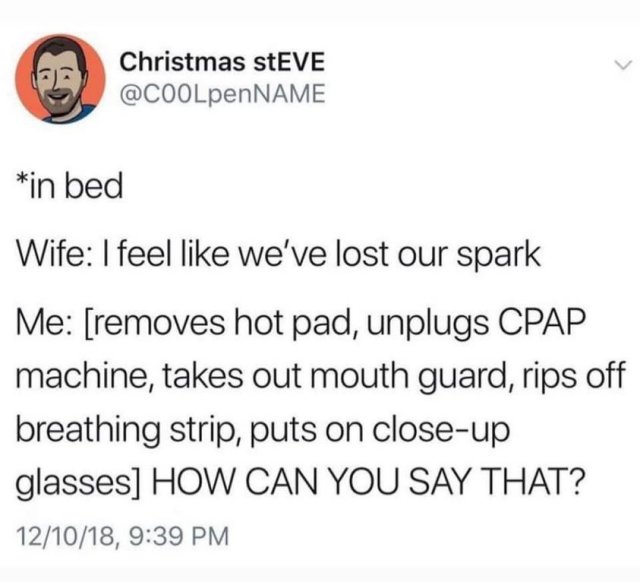The height and width of the screenshot is (582, 640).
Task: Click the text "HOW CAN YOU SAY THAT?"
Action: [x=367, y=480]
